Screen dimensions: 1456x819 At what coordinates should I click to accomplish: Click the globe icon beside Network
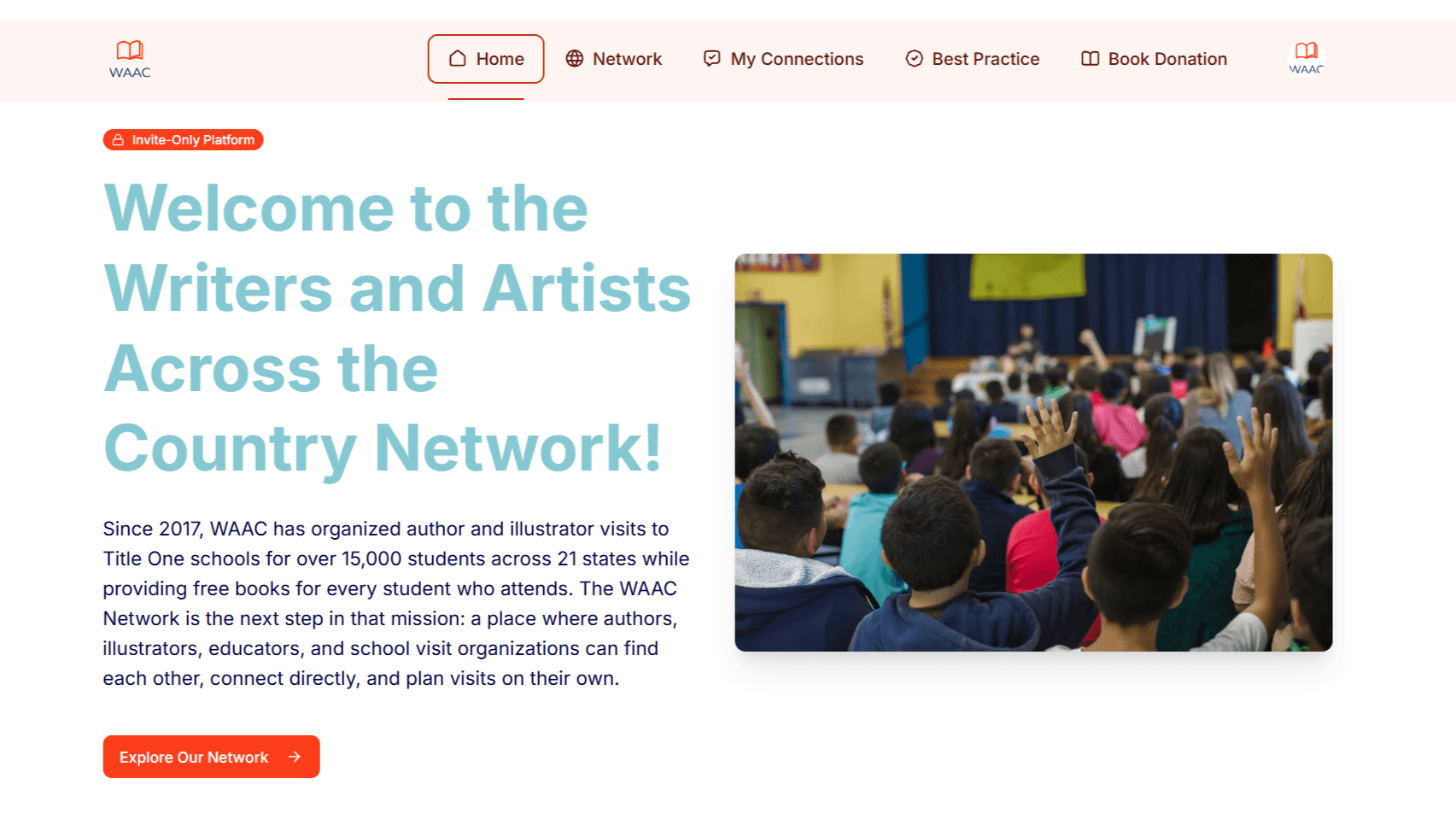575,58
